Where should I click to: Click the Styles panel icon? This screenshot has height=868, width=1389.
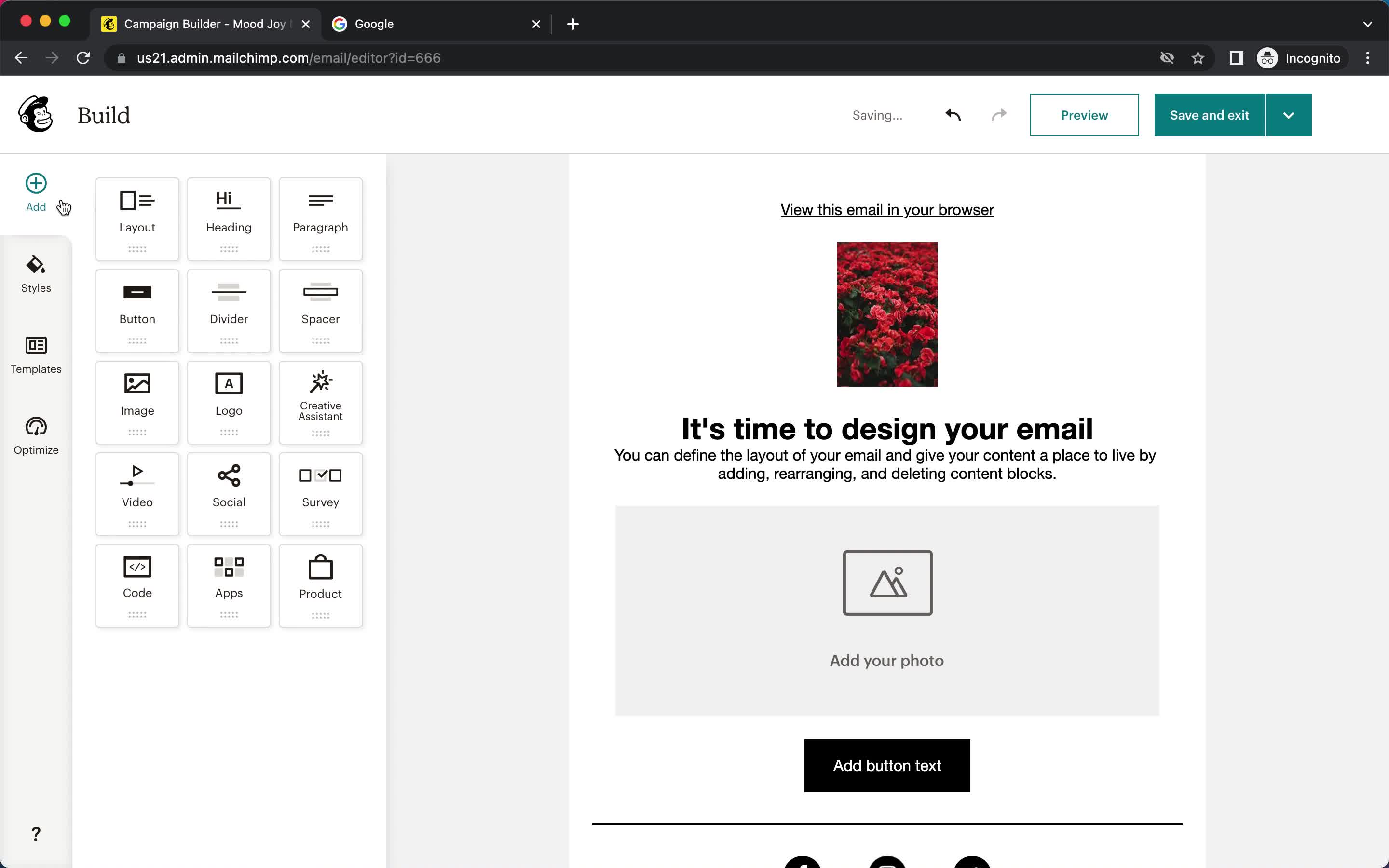click(35, 273)
